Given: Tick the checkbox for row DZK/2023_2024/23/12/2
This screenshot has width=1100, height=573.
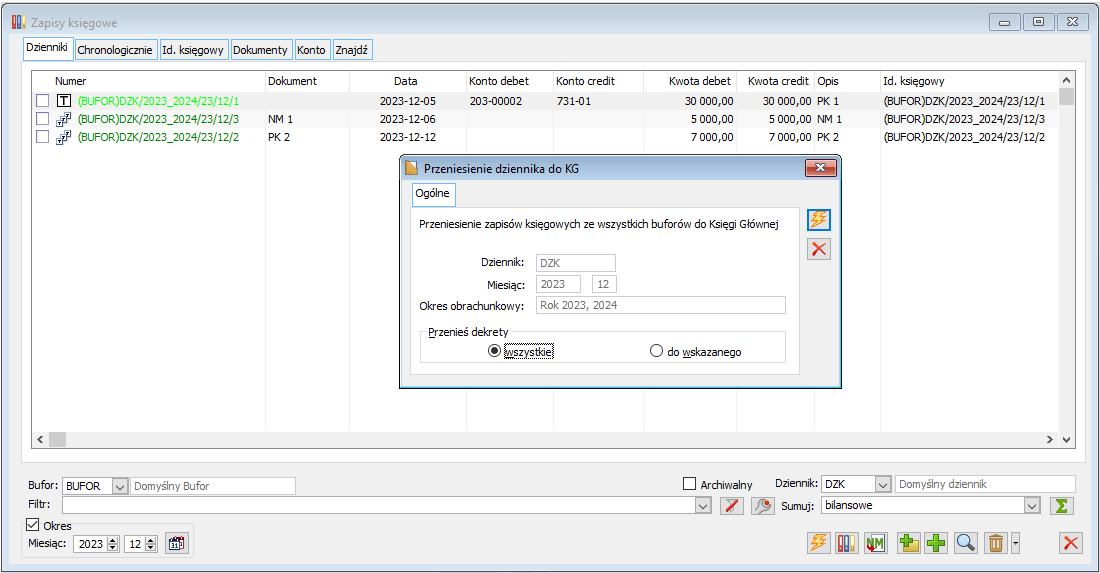Looking at the screenshot, I should coord(43,137).
